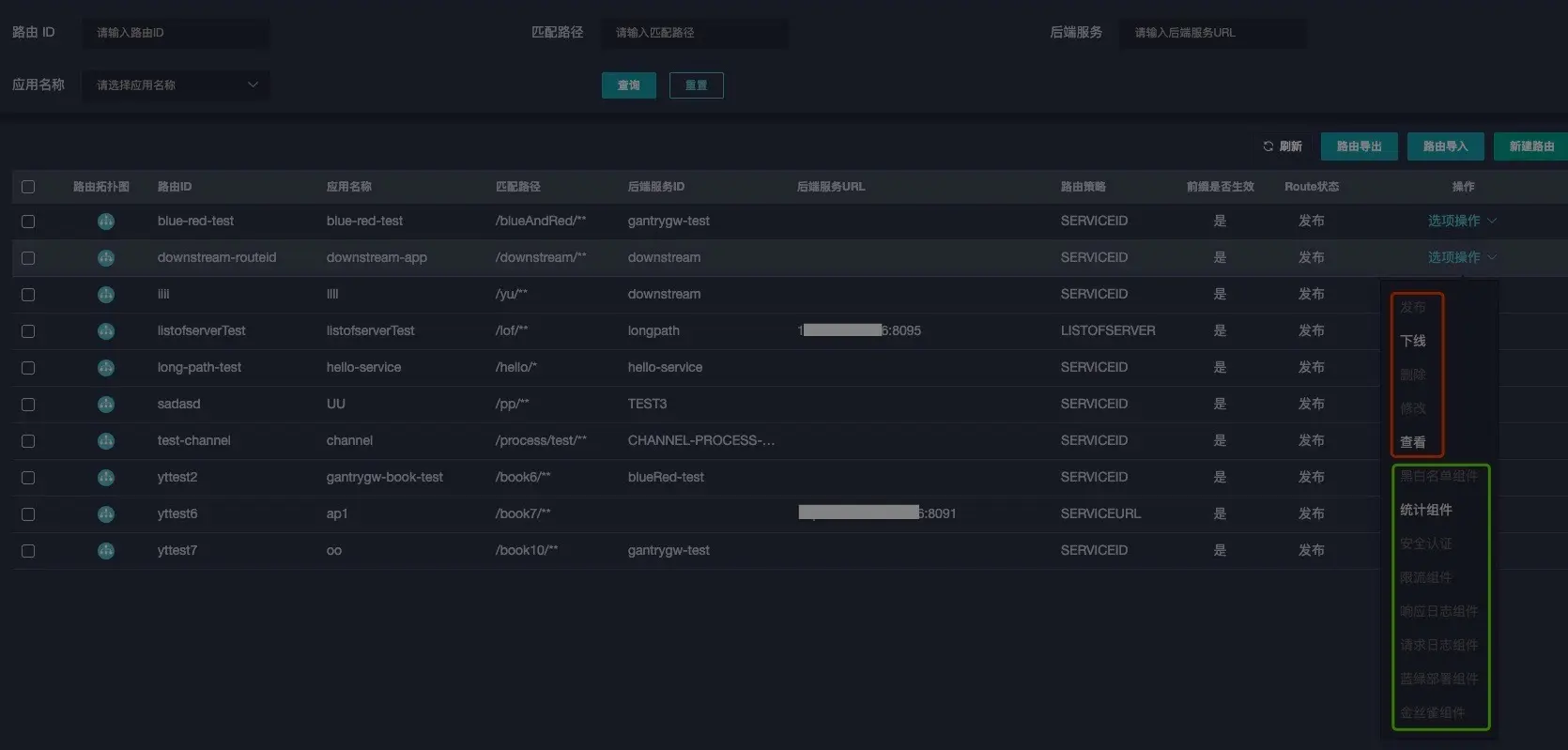This screenshot has width=1568, height=750.
Task: Click the longpath backend service cell
Action: (653, 330)
